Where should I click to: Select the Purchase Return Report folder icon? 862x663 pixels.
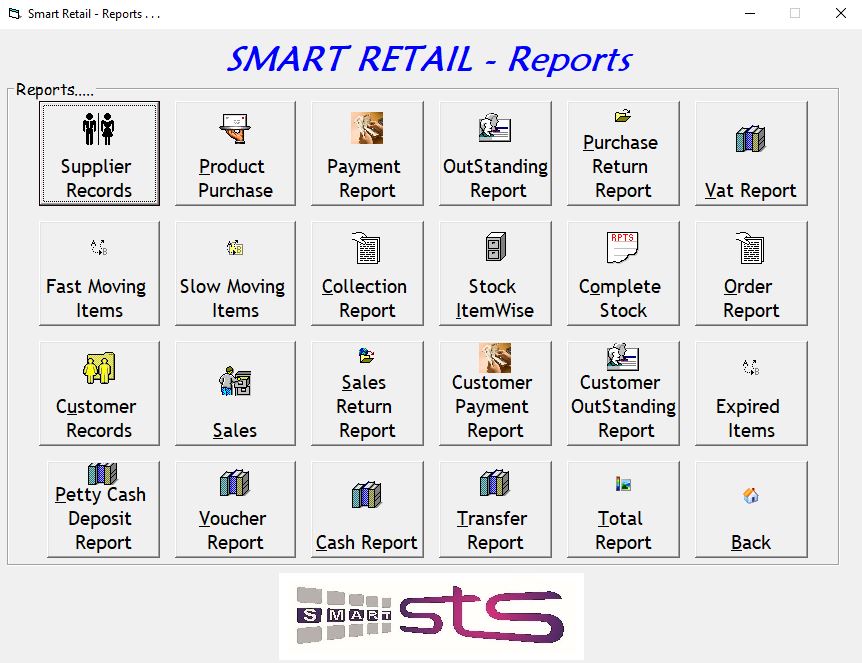tap(623, 115)
